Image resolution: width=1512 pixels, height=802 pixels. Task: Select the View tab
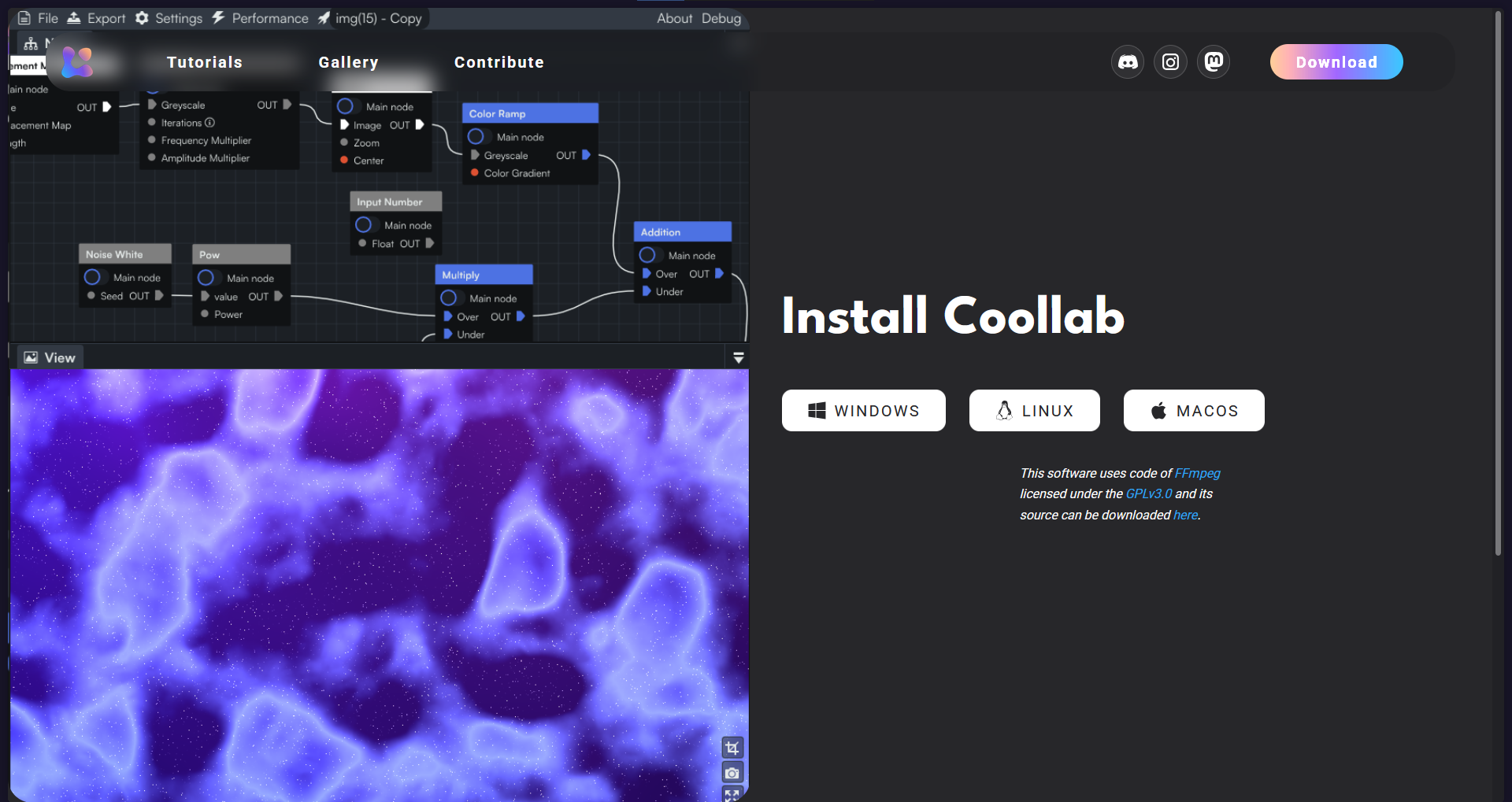[50, 358]
